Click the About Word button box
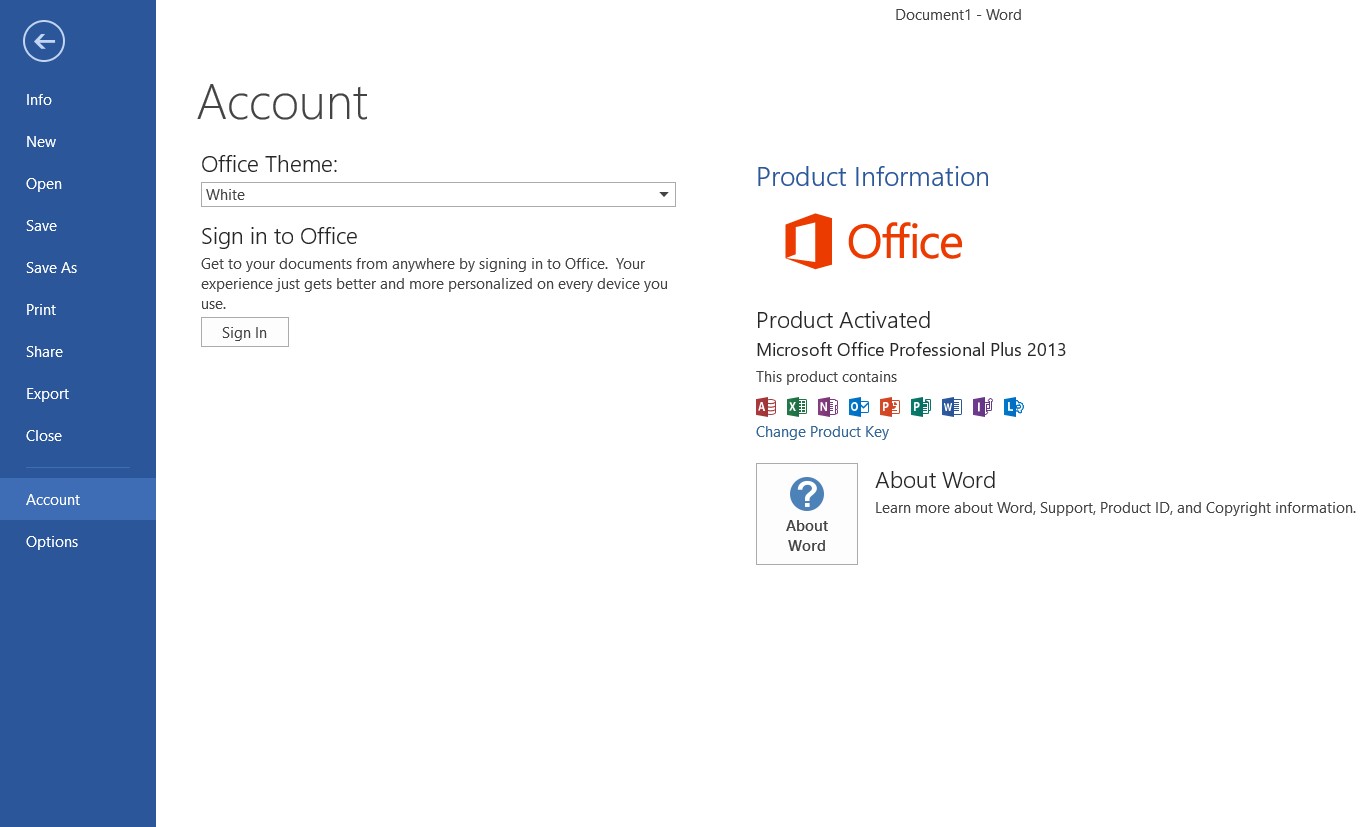 pyautogui.click(x=806, y=513)
